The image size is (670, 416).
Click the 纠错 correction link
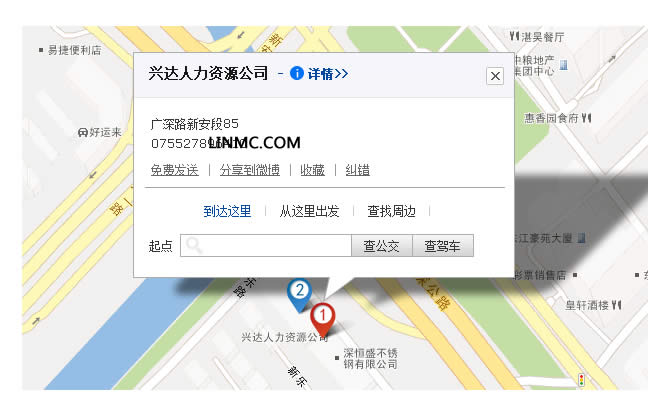point(357,170)
